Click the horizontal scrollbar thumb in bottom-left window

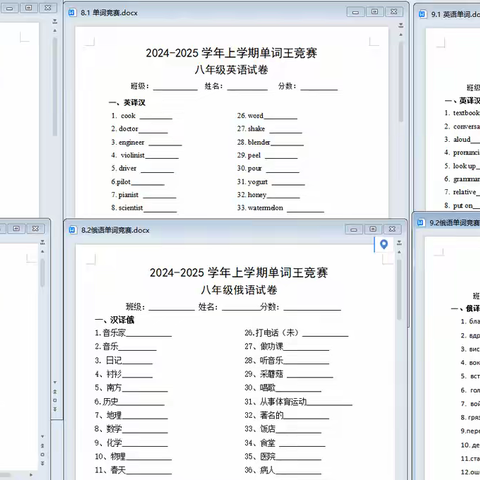point(6,475)
